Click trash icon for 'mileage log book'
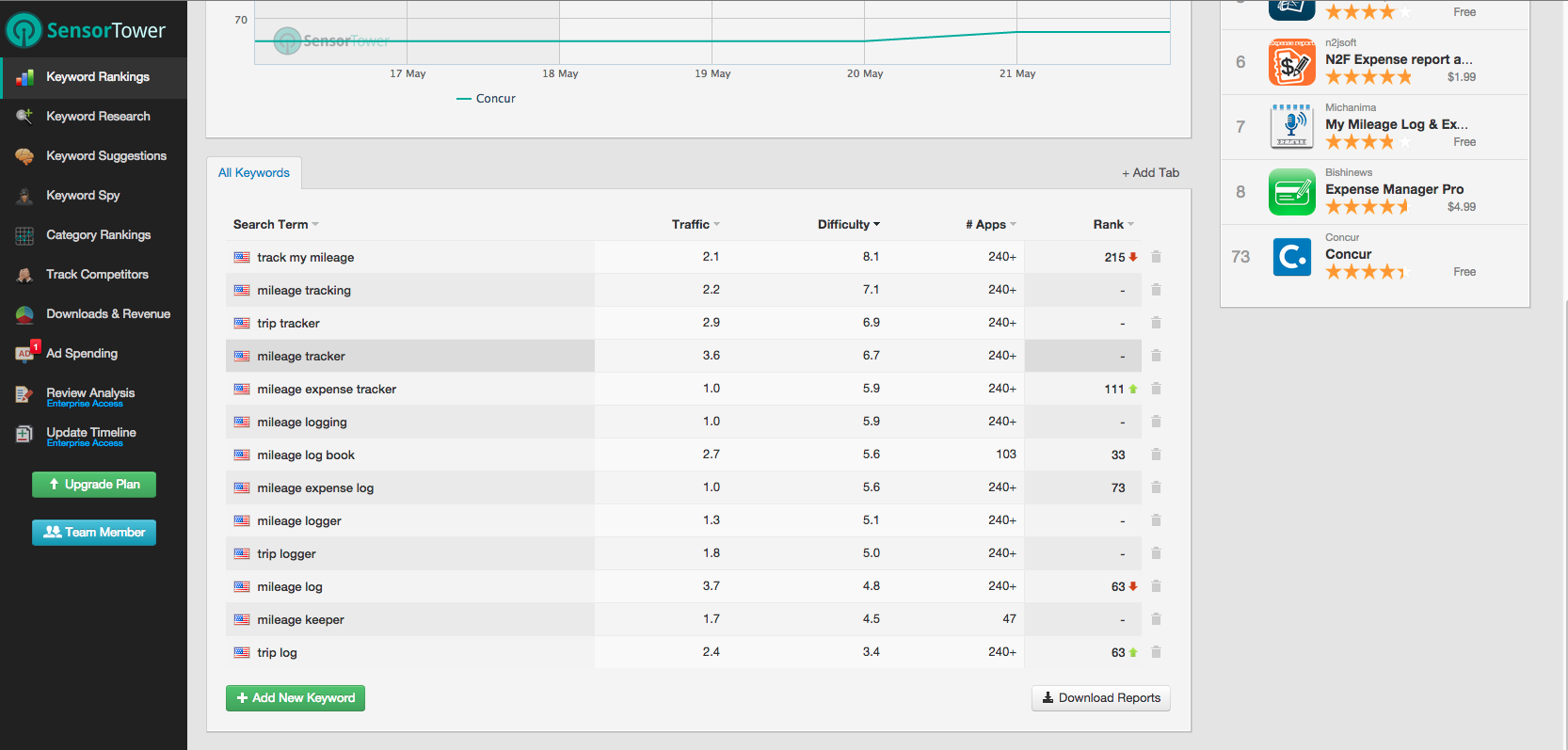 pos(1156,455)
